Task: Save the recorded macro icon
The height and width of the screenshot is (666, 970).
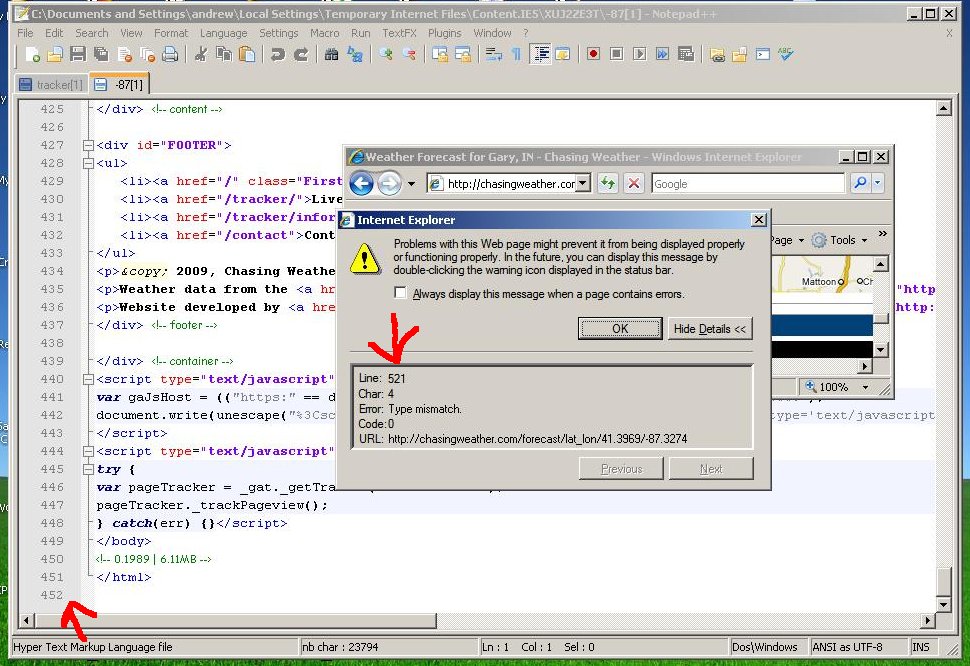Action: [685, 54]
